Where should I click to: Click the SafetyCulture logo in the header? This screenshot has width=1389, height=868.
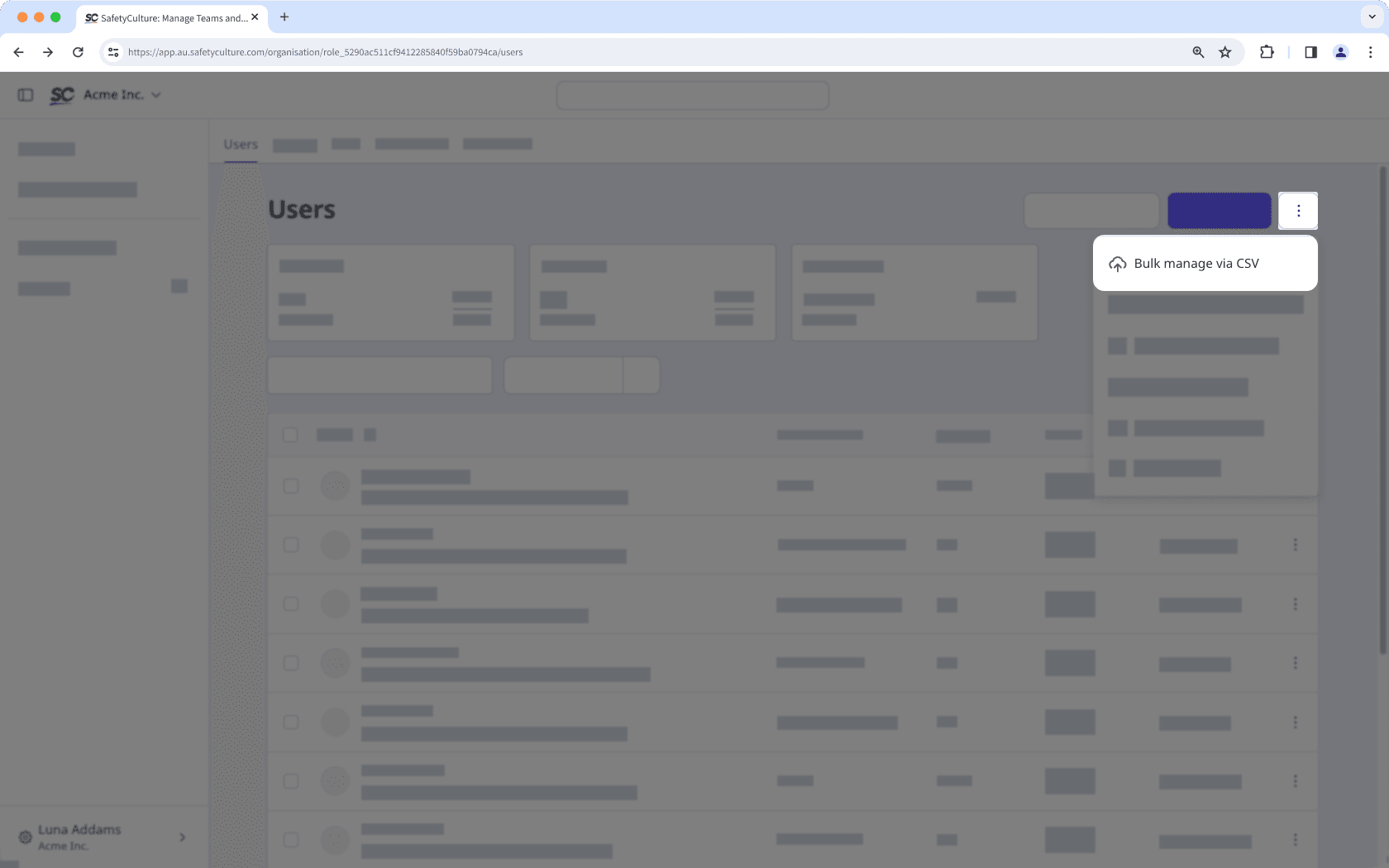(62, 95)
